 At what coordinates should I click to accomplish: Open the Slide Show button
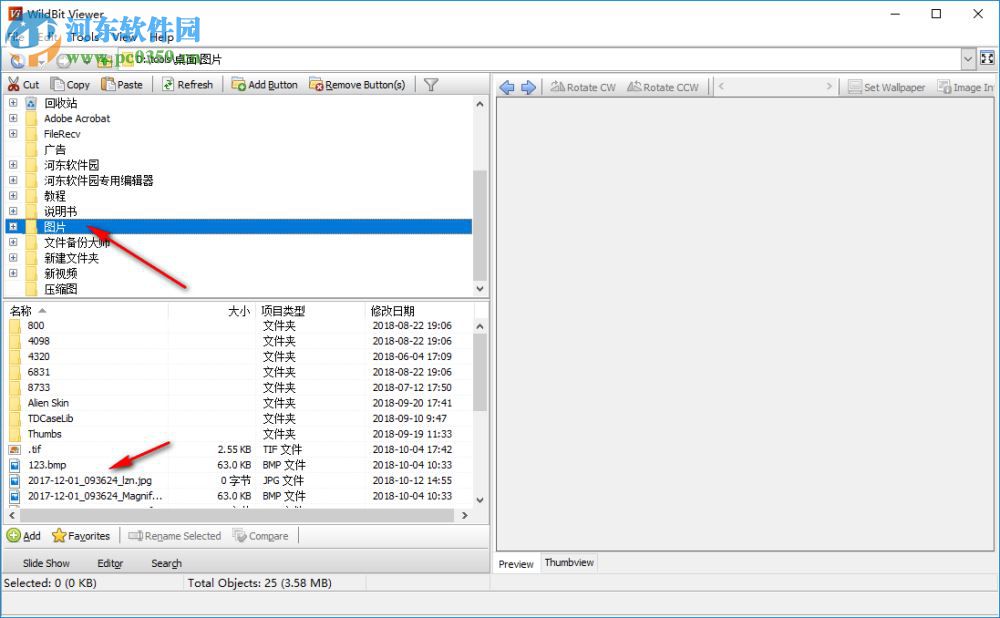coord(46,563)
